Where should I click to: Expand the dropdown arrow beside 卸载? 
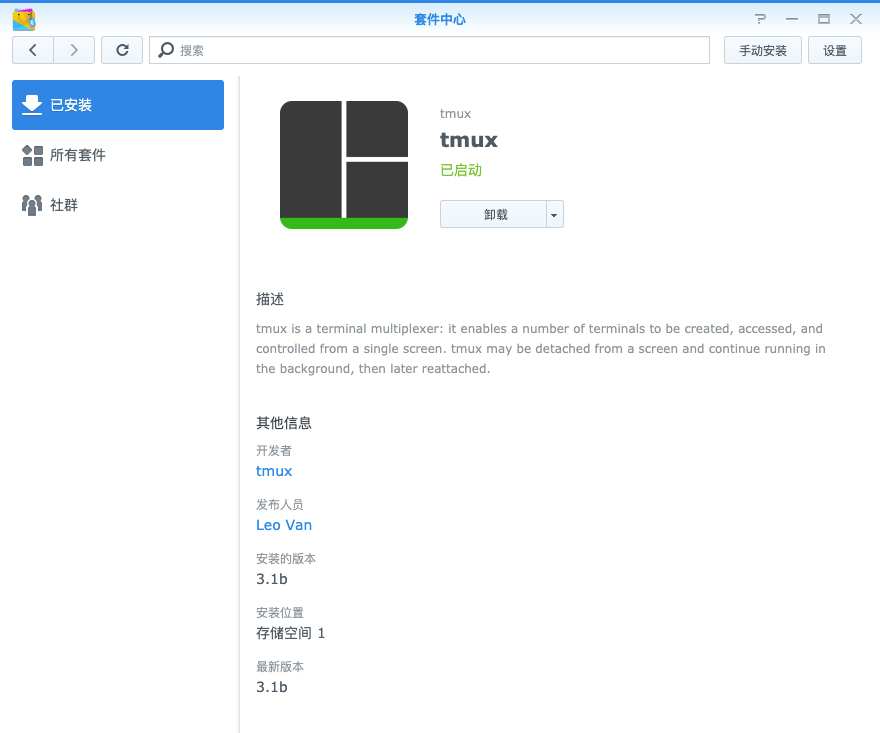[555, 215]
